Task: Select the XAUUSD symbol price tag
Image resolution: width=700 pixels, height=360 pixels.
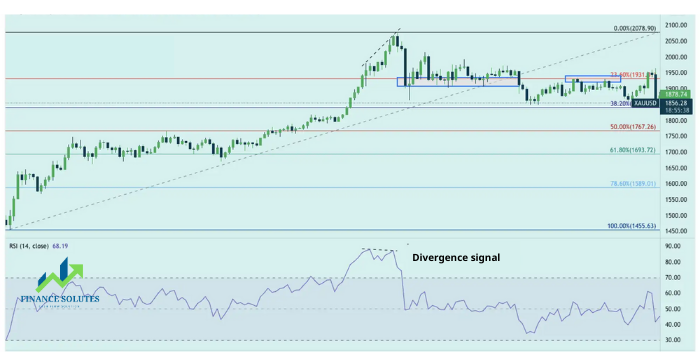Action: (645, 103)
